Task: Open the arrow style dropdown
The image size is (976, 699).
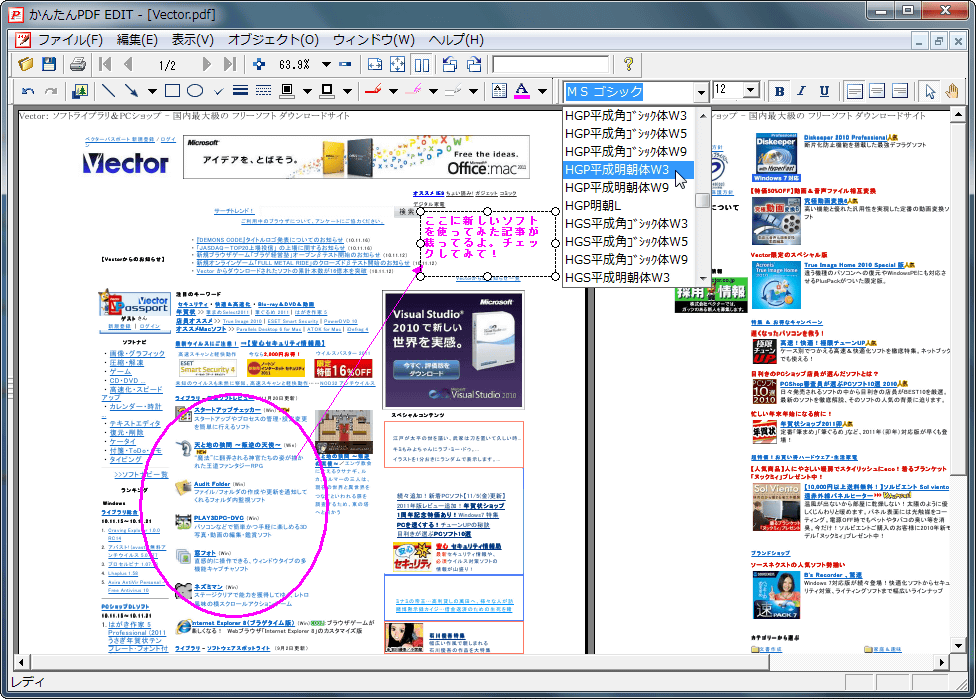Action: coord(152,91)
